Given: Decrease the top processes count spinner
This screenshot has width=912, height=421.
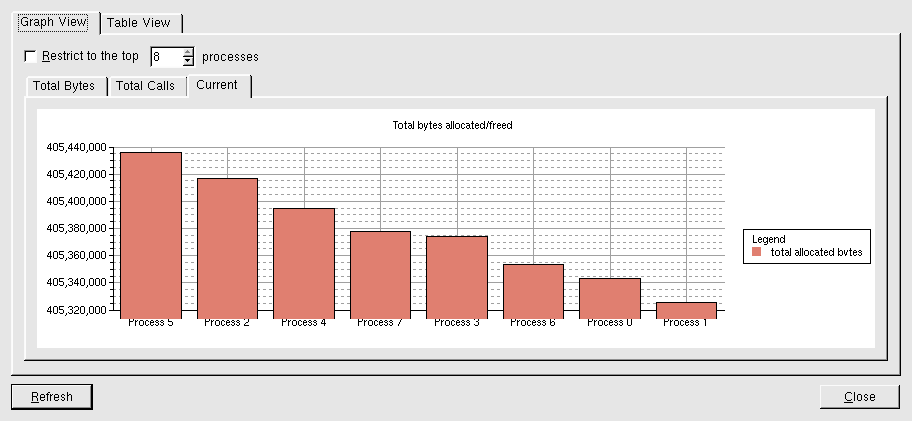Looking at the screenshot, I should pyautogui.click(x=188, y=61).
